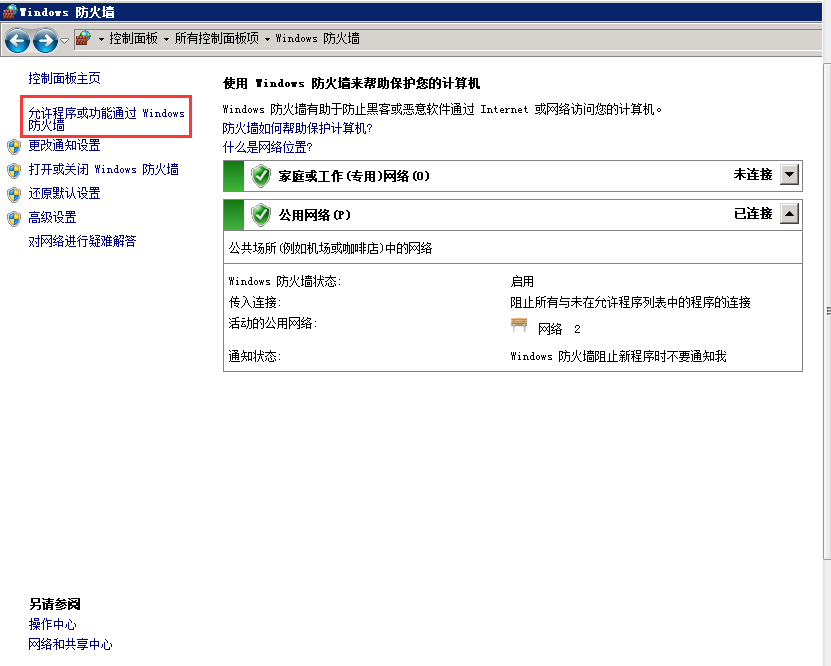Image resolution: width=831 pixels, height=666 pixels.
Task: Click the green shield icon for 公用网络
Action: [261, 214]
